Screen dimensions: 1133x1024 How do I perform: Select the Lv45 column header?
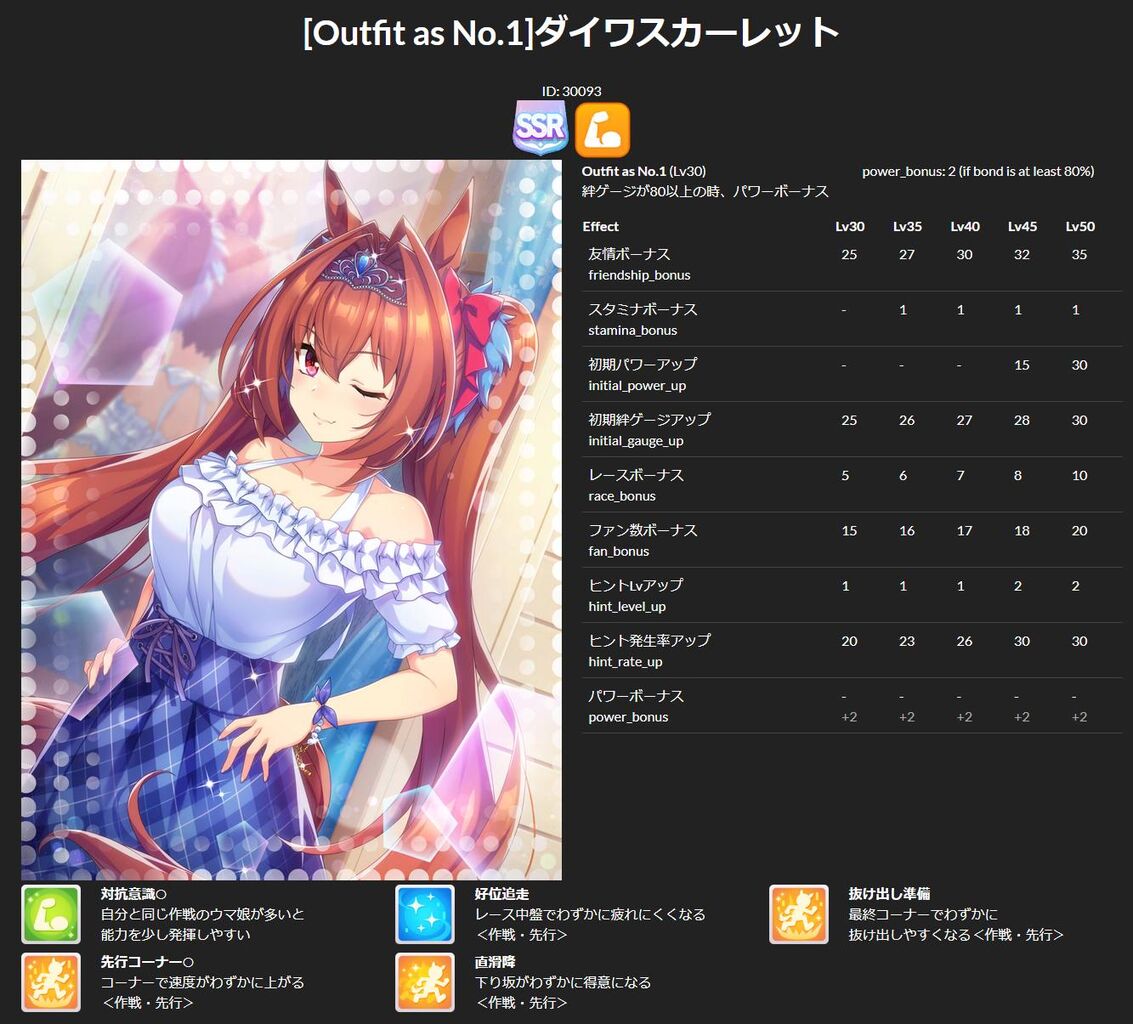[1022, 226]
